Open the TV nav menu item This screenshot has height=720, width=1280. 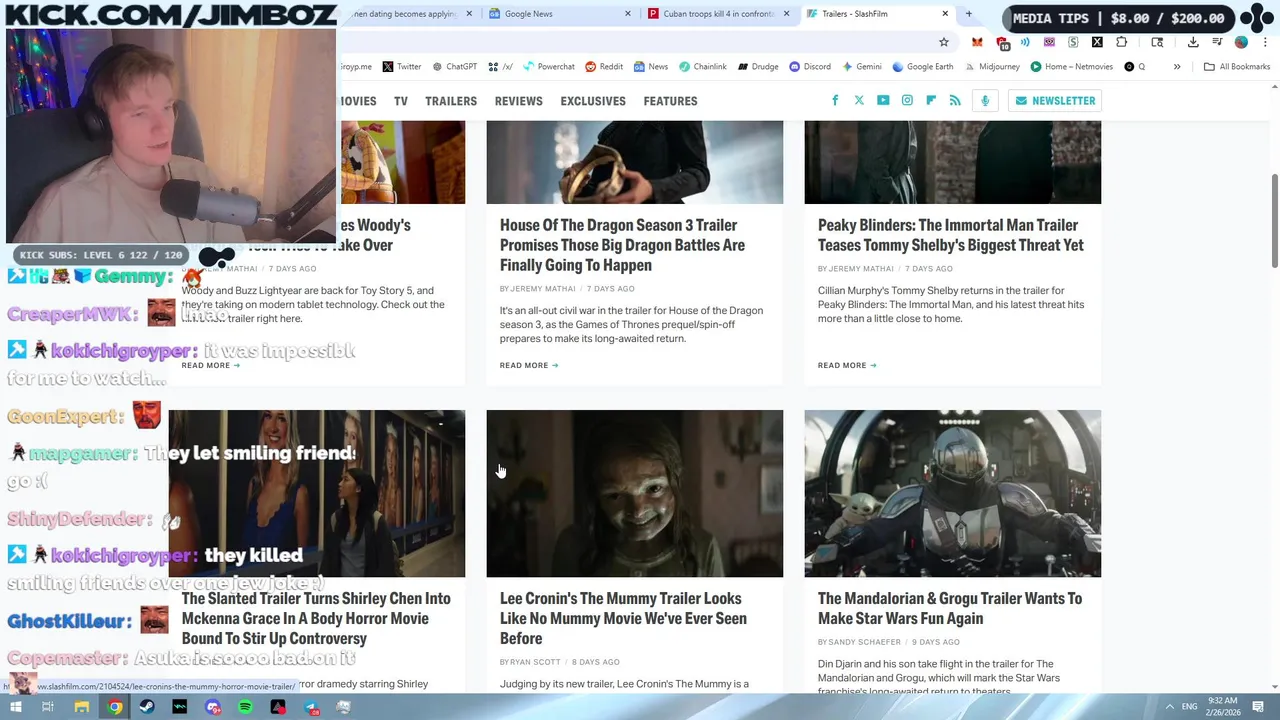(401, 101)
